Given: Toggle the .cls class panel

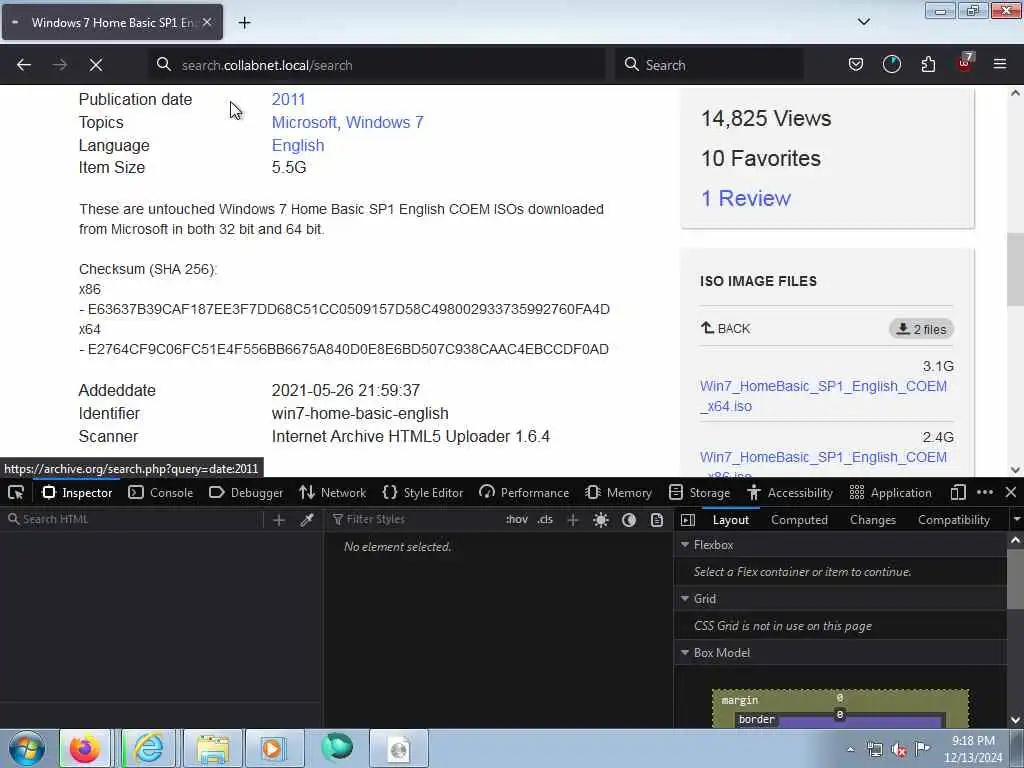Looking at the screenshot, I should pyautogui.click(x=545, y=520).
